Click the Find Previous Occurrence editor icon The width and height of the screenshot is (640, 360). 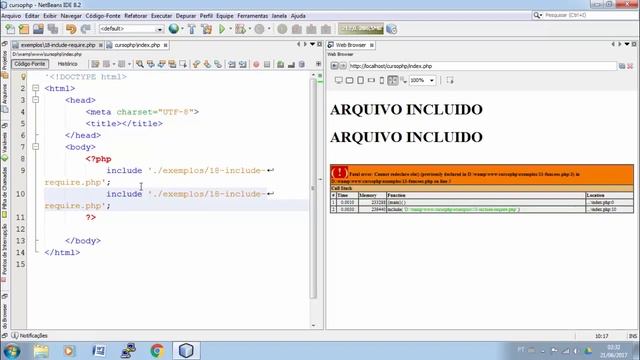pos(151,64)
